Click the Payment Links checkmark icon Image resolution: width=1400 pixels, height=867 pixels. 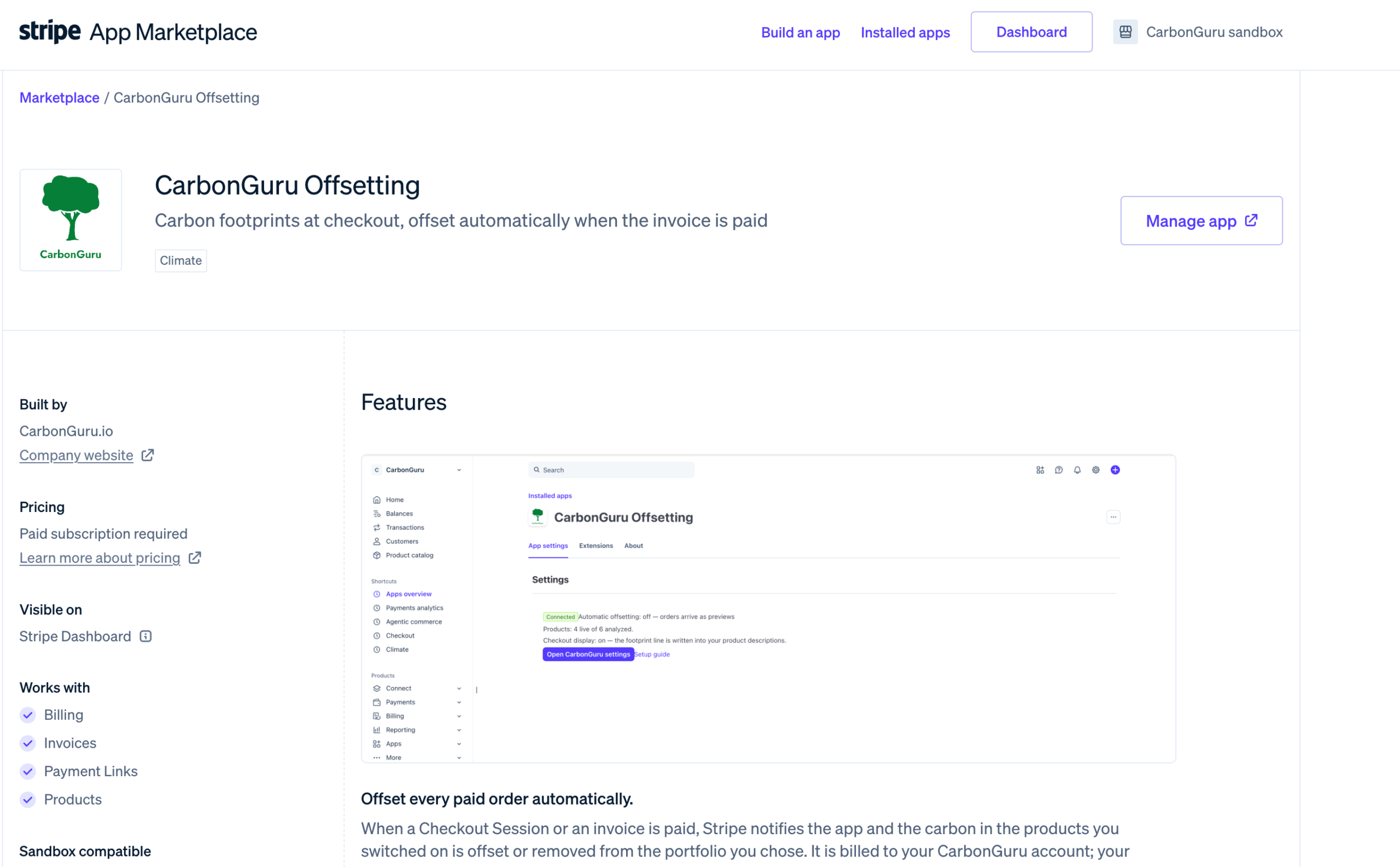pyautogui.click(x=27, y=771)
